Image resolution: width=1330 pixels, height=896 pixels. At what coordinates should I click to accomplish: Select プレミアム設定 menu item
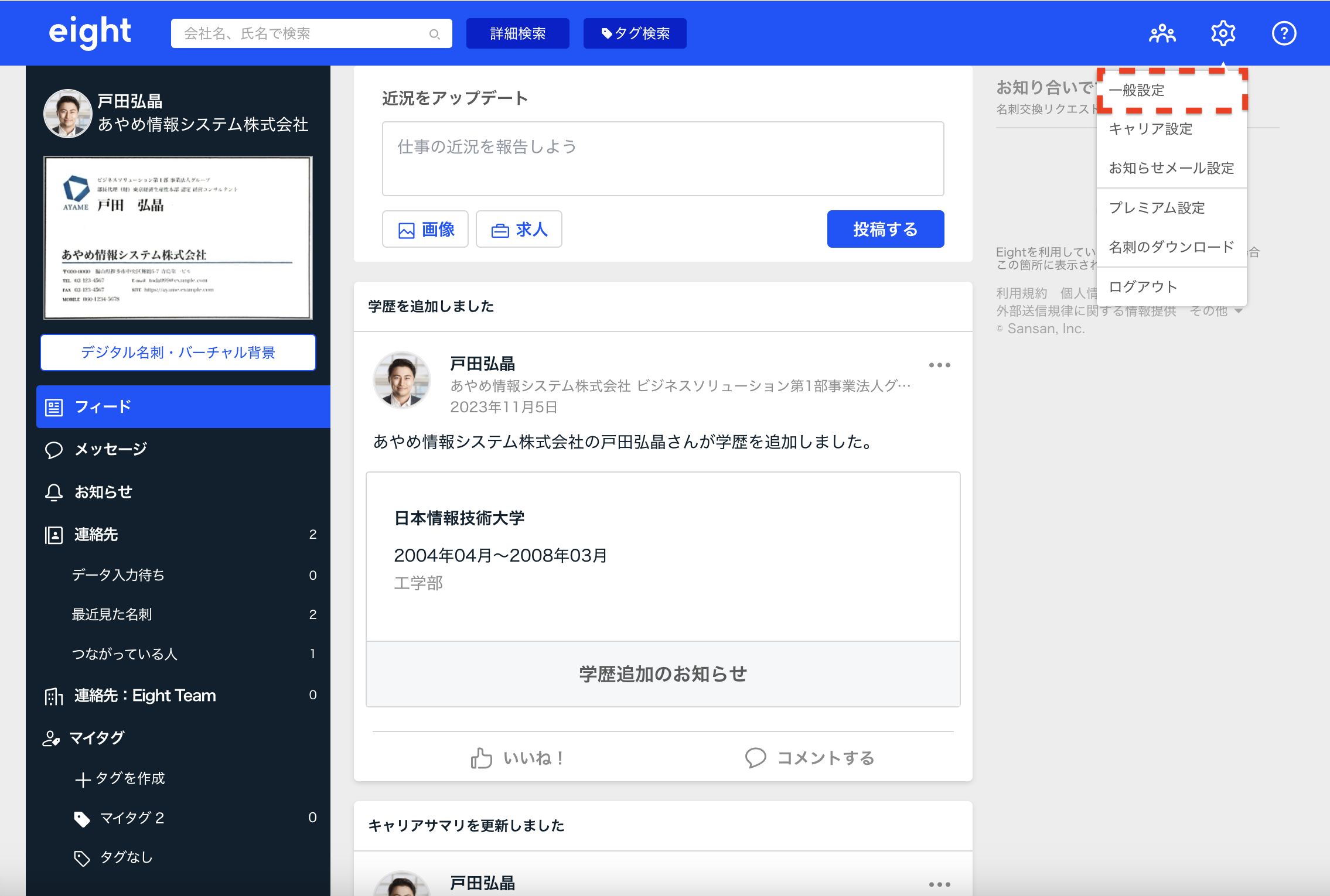1171,208
